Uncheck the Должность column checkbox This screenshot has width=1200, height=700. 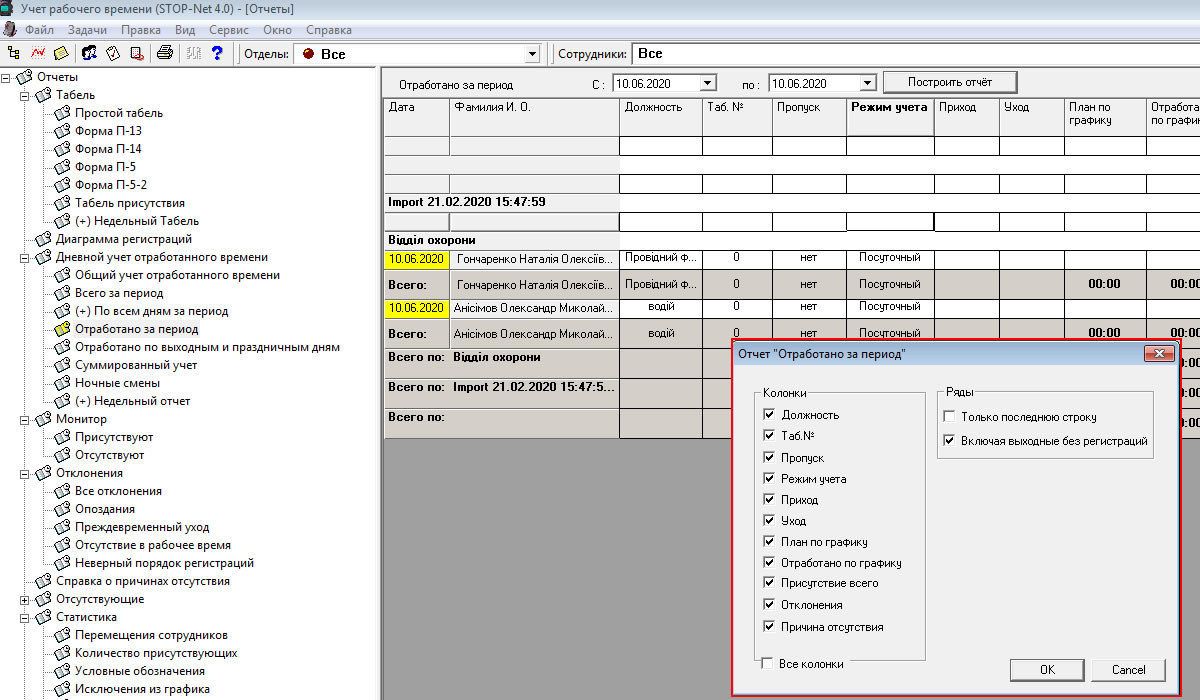click(x=769, y=414)
